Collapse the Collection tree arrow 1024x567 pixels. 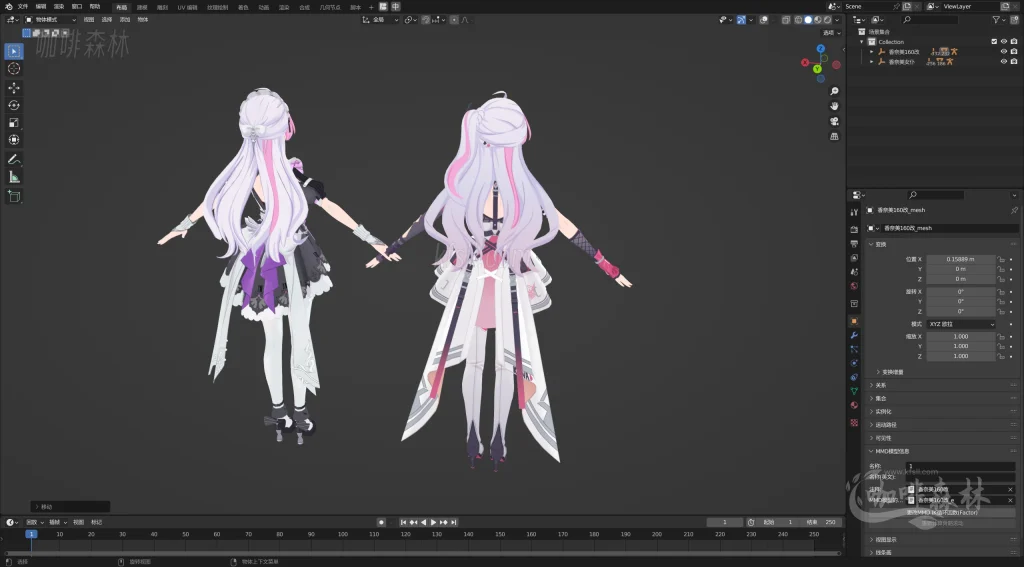point(862,41)
